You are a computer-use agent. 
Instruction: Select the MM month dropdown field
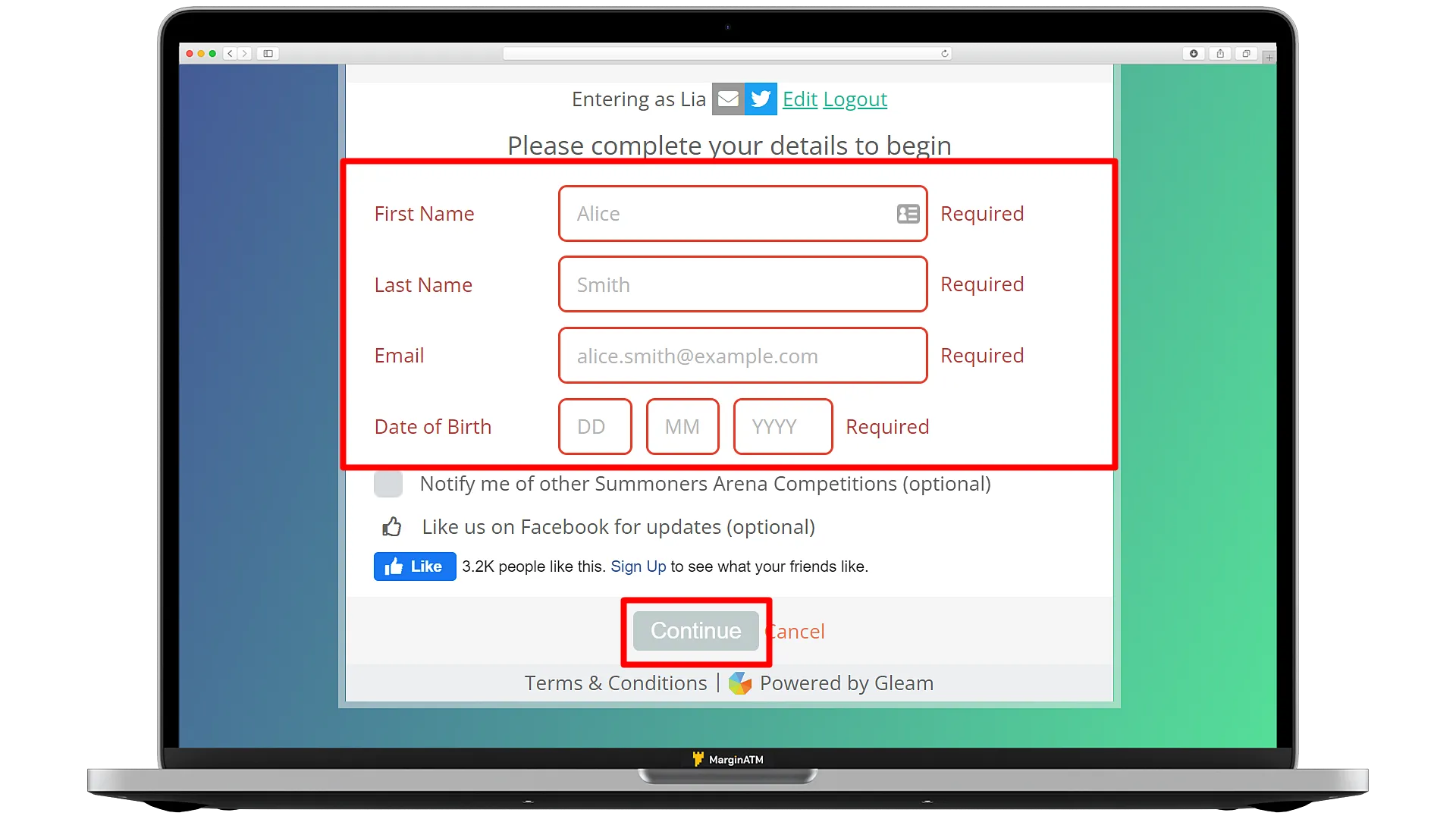tap(682, 426)
